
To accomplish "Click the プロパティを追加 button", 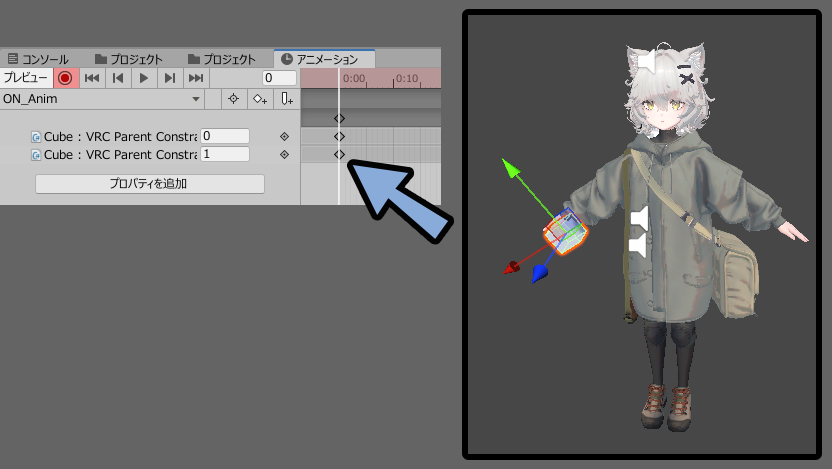I will pos(150,184).
